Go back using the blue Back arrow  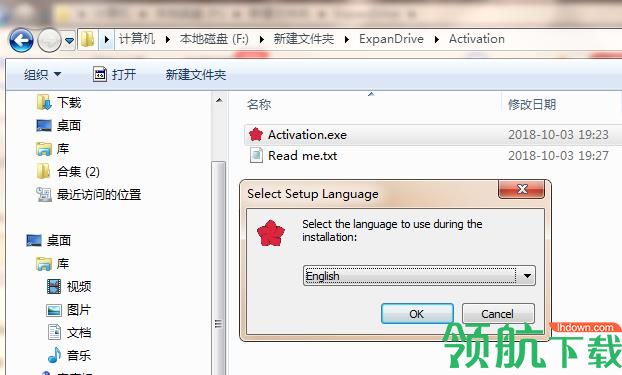click(x=21, y=40)
